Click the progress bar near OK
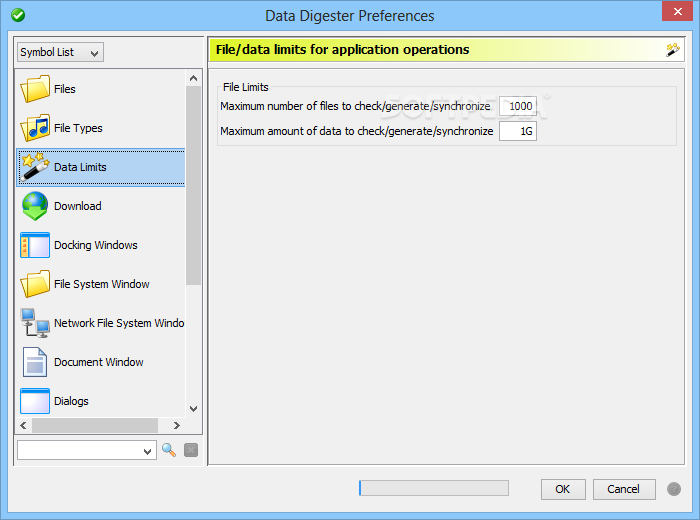This screenshot has width=700, height=520. (434, 488)
